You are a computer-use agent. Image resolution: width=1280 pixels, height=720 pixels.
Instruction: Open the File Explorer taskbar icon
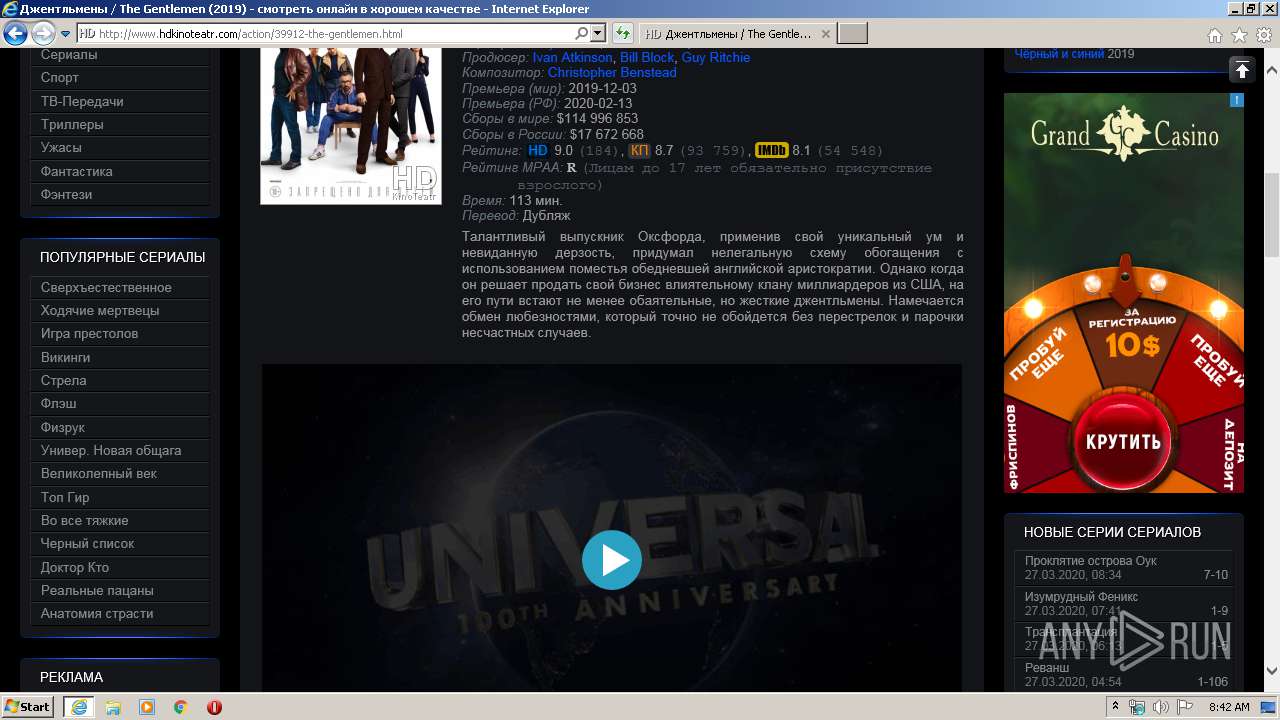point(113,707)
